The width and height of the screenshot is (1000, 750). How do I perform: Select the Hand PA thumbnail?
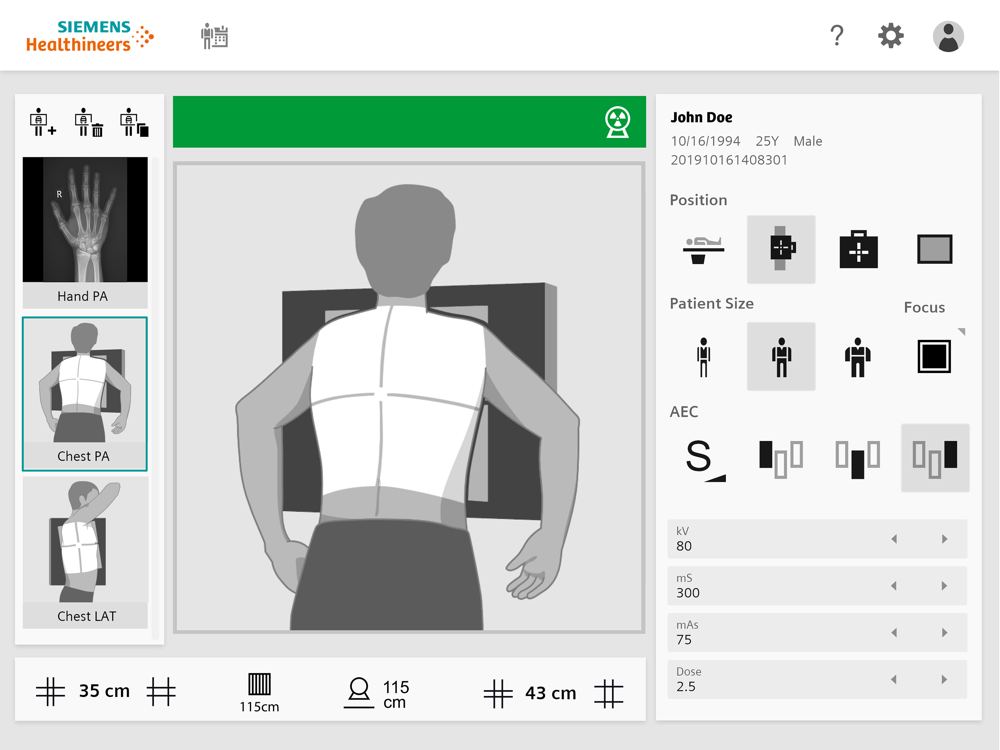coord(85,233)
